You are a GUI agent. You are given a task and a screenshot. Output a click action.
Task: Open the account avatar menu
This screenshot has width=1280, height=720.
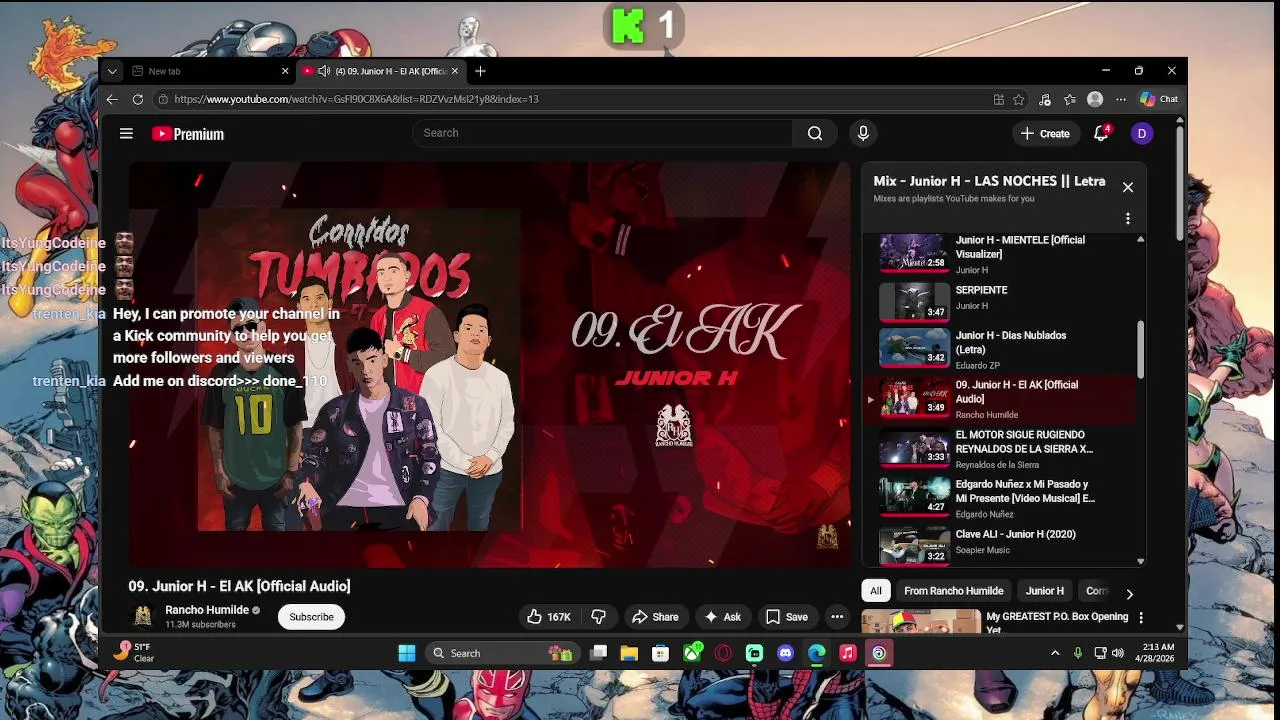tap(1142, 133)
